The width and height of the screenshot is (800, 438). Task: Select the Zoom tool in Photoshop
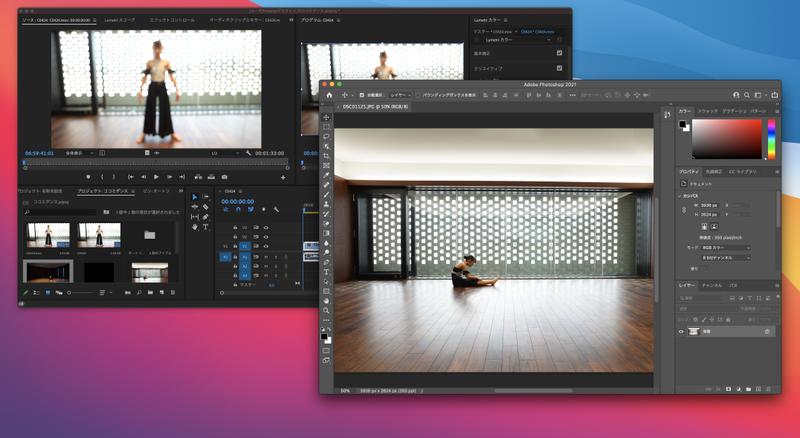point(326,310)
